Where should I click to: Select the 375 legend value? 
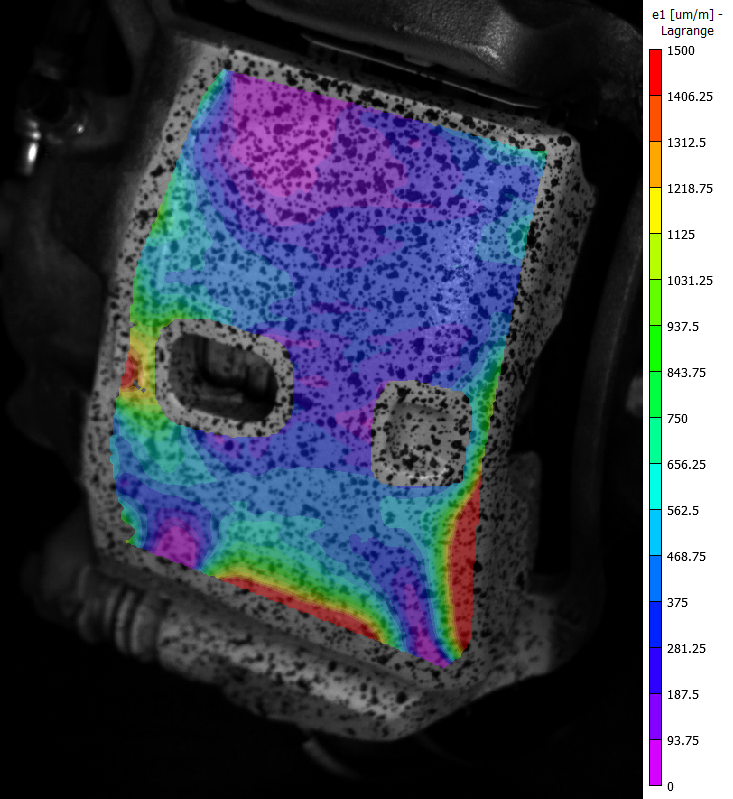pyautogui.click(x=677, y=603)
